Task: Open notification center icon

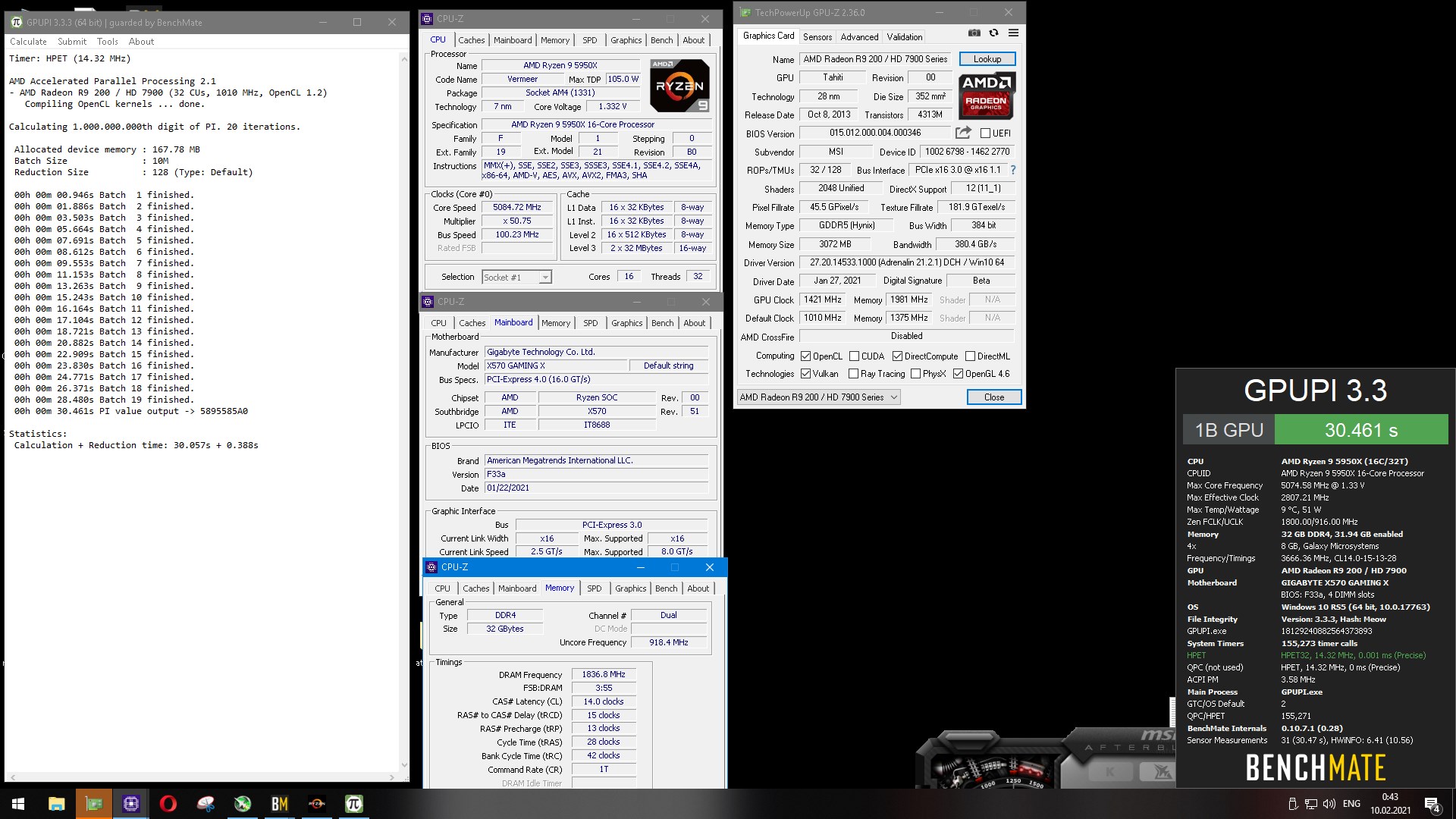Action: point(1432,804)
